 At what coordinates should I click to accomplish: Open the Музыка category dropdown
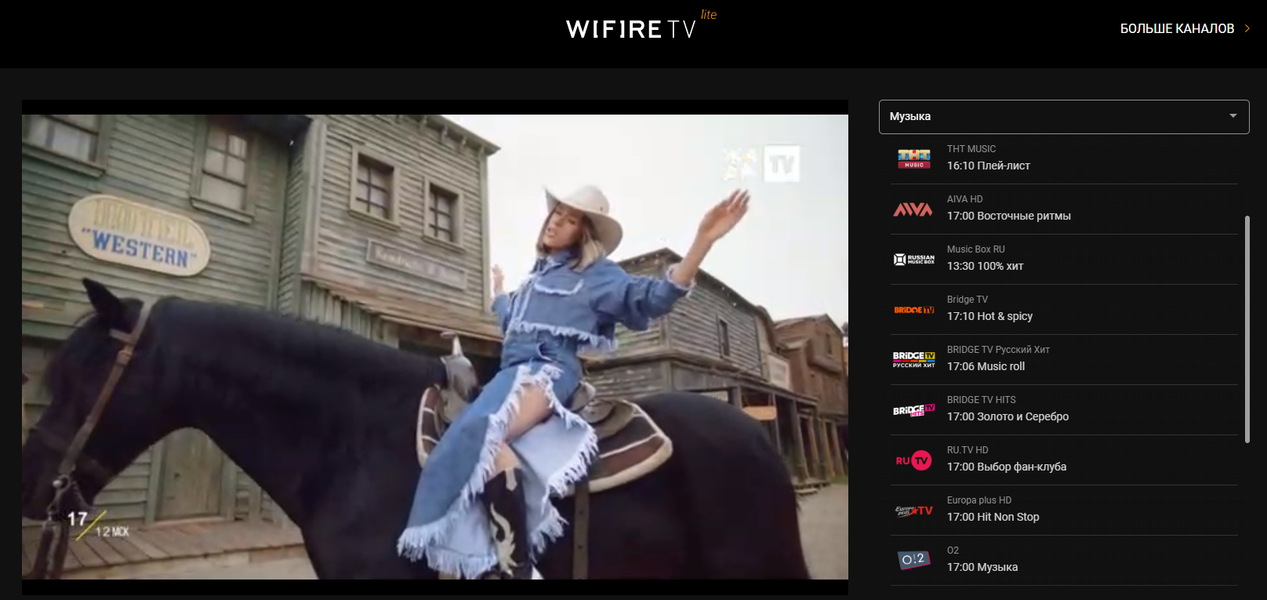pyautogui.click(x=1064, y=117)
